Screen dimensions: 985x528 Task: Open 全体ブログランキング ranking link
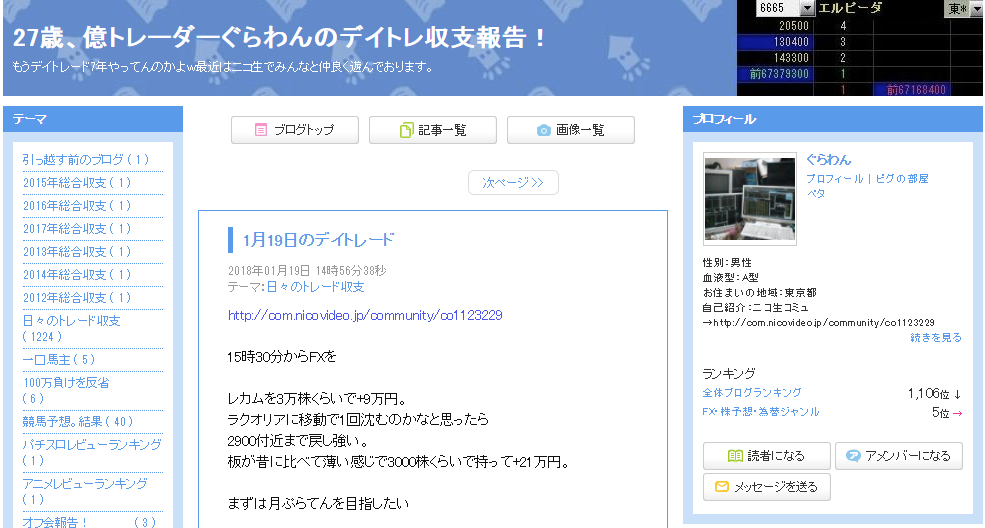(751, 393)
